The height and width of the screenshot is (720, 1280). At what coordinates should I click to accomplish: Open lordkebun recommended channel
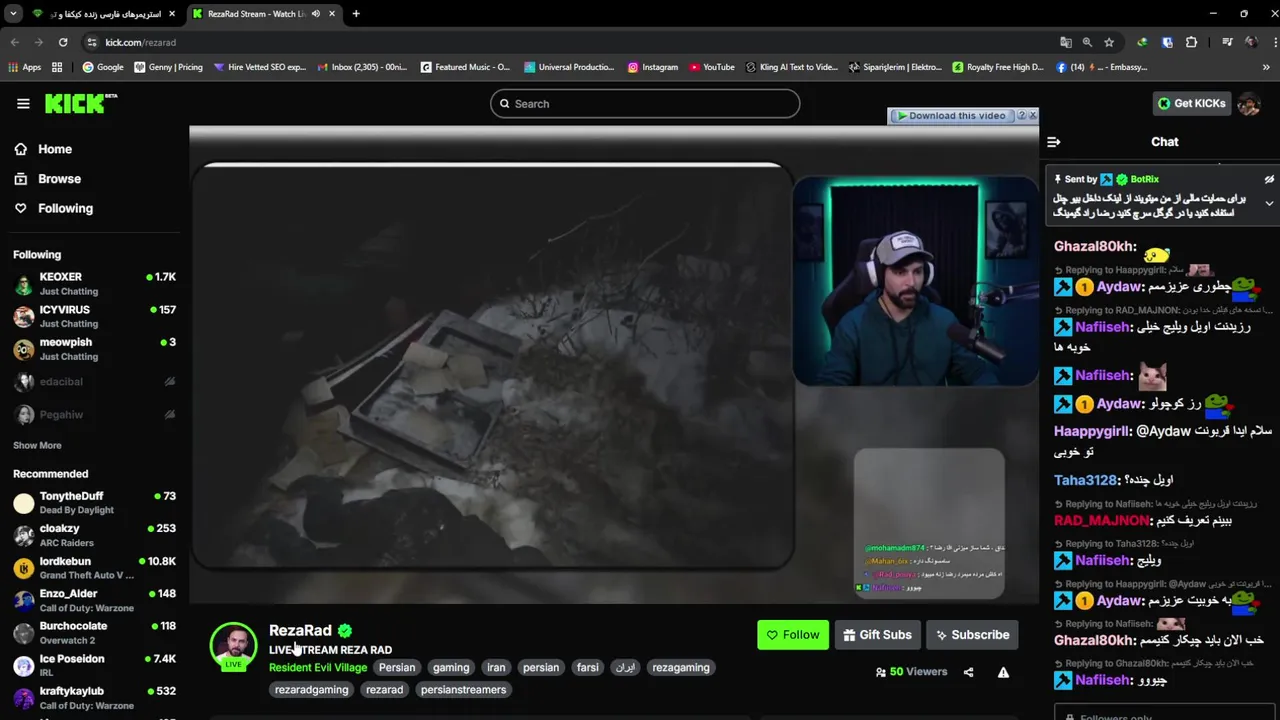coord(94,568)
